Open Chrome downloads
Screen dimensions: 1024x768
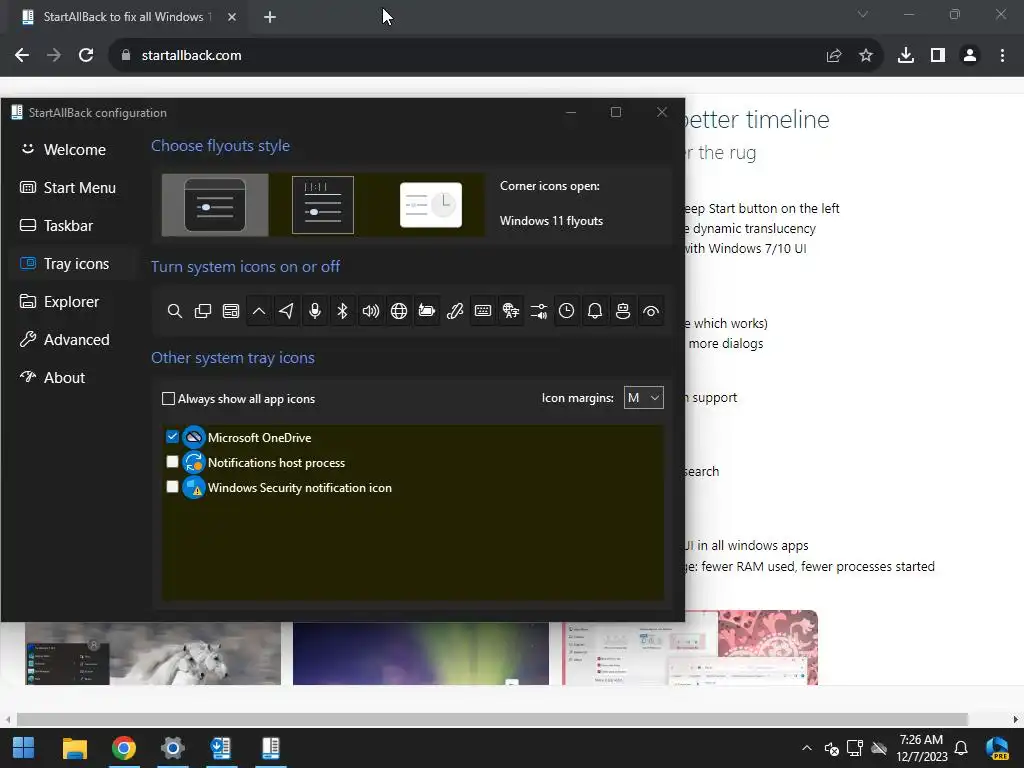point(906,56)
